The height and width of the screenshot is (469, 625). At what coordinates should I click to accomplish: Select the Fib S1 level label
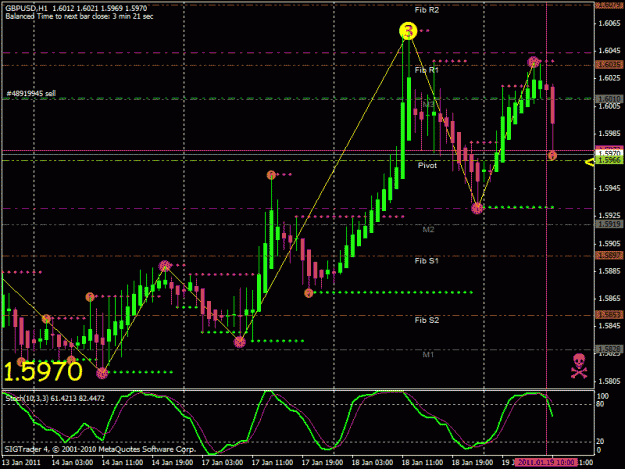426,261
